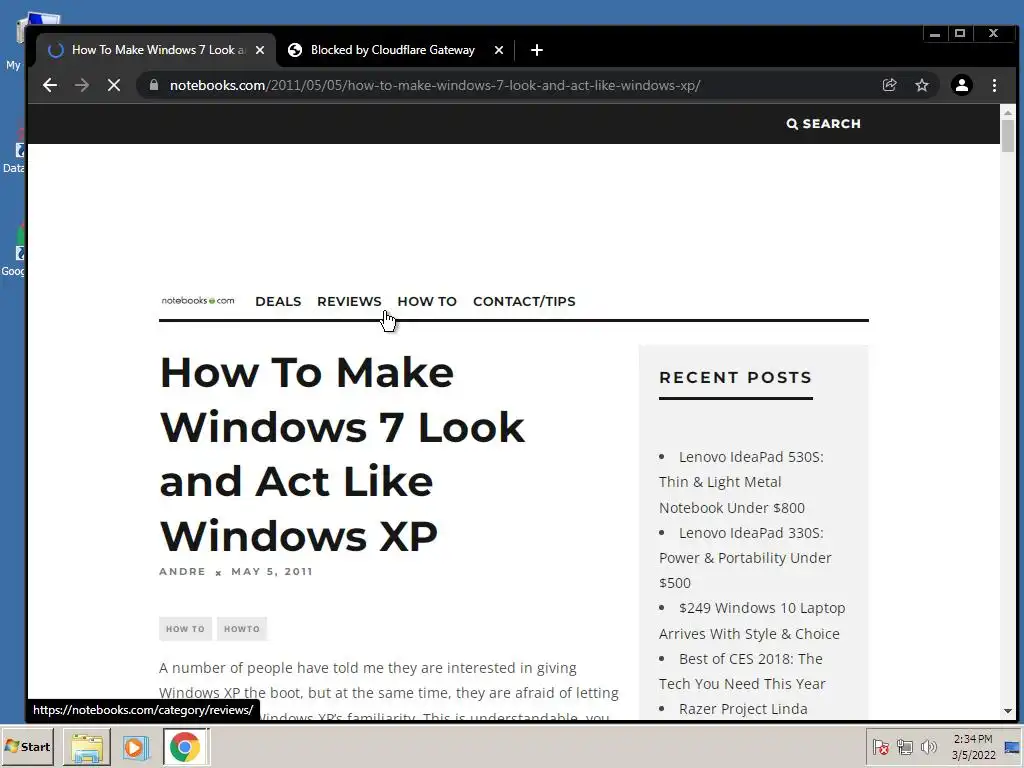Switch to Blocked by Cloudflare Gateway tab

click(392, 50)
